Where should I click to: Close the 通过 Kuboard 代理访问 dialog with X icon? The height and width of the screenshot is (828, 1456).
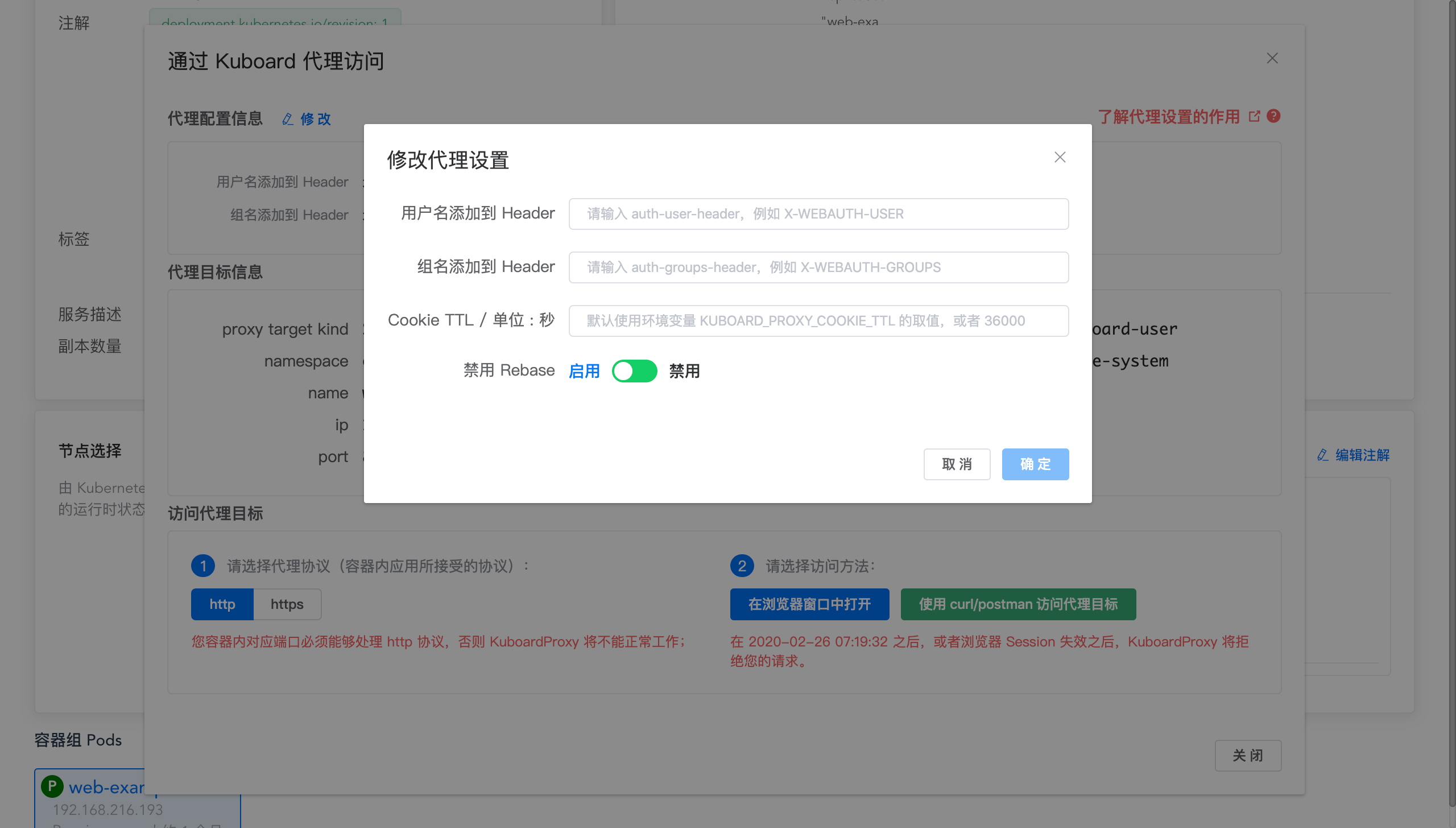[x=1272, y=59]
